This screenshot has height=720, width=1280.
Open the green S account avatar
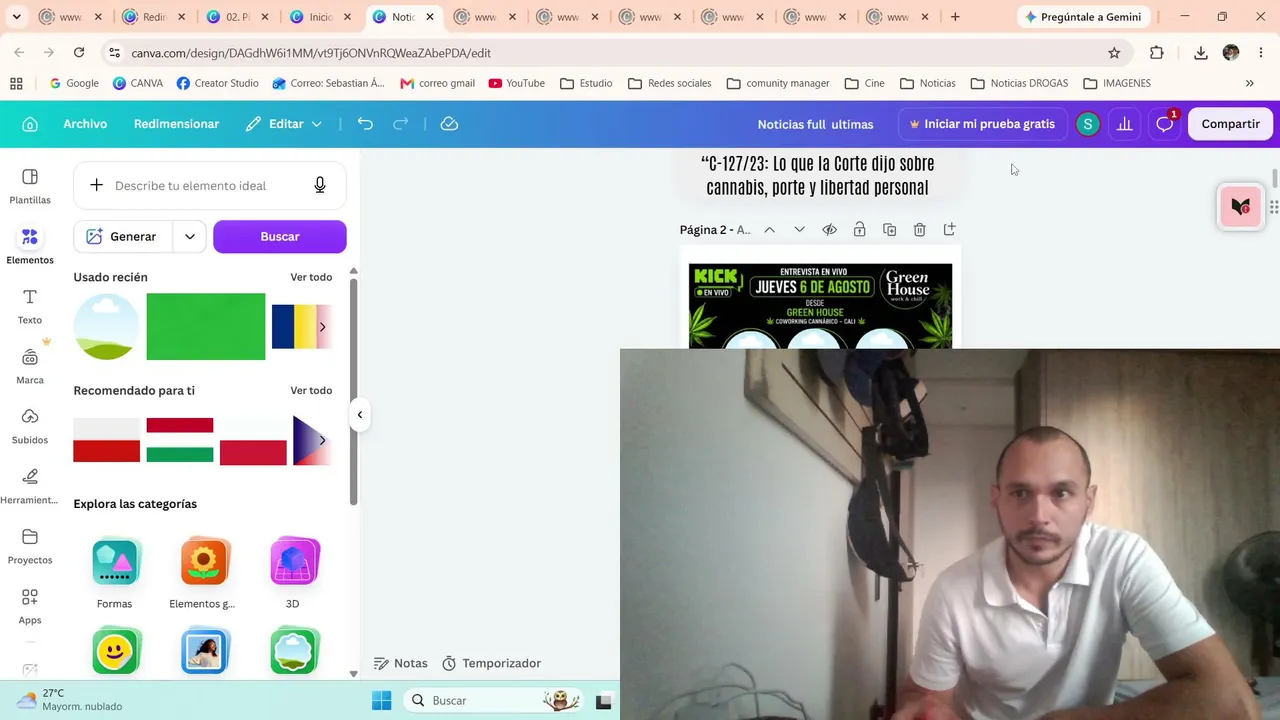(1087, 124)
